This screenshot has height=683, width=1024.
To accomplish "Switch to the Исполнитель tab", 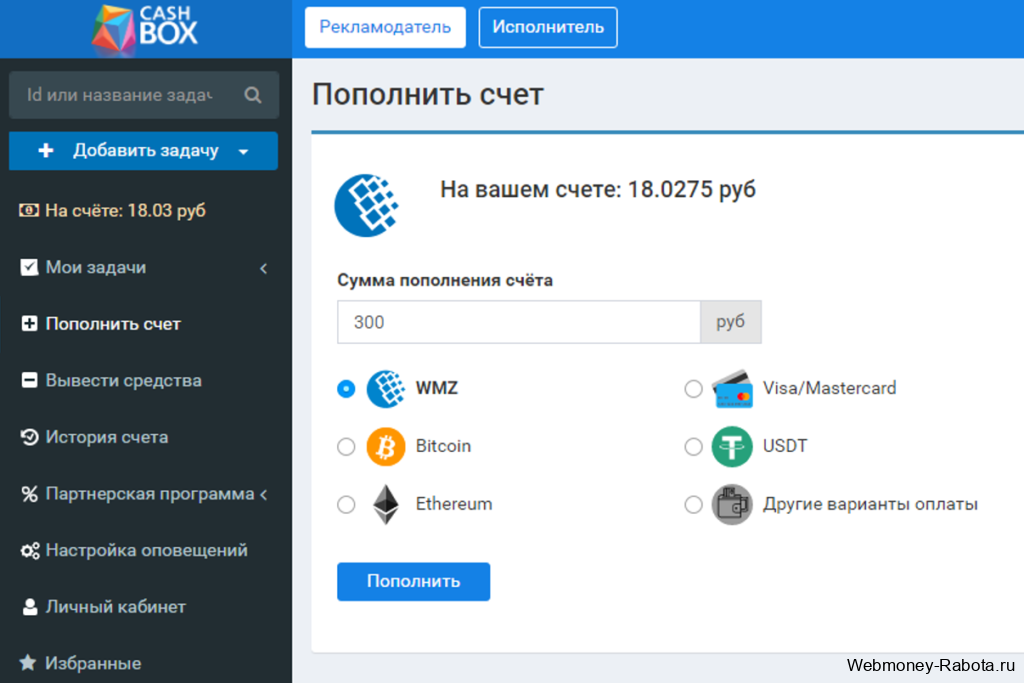I will click(x=548, y=27).
